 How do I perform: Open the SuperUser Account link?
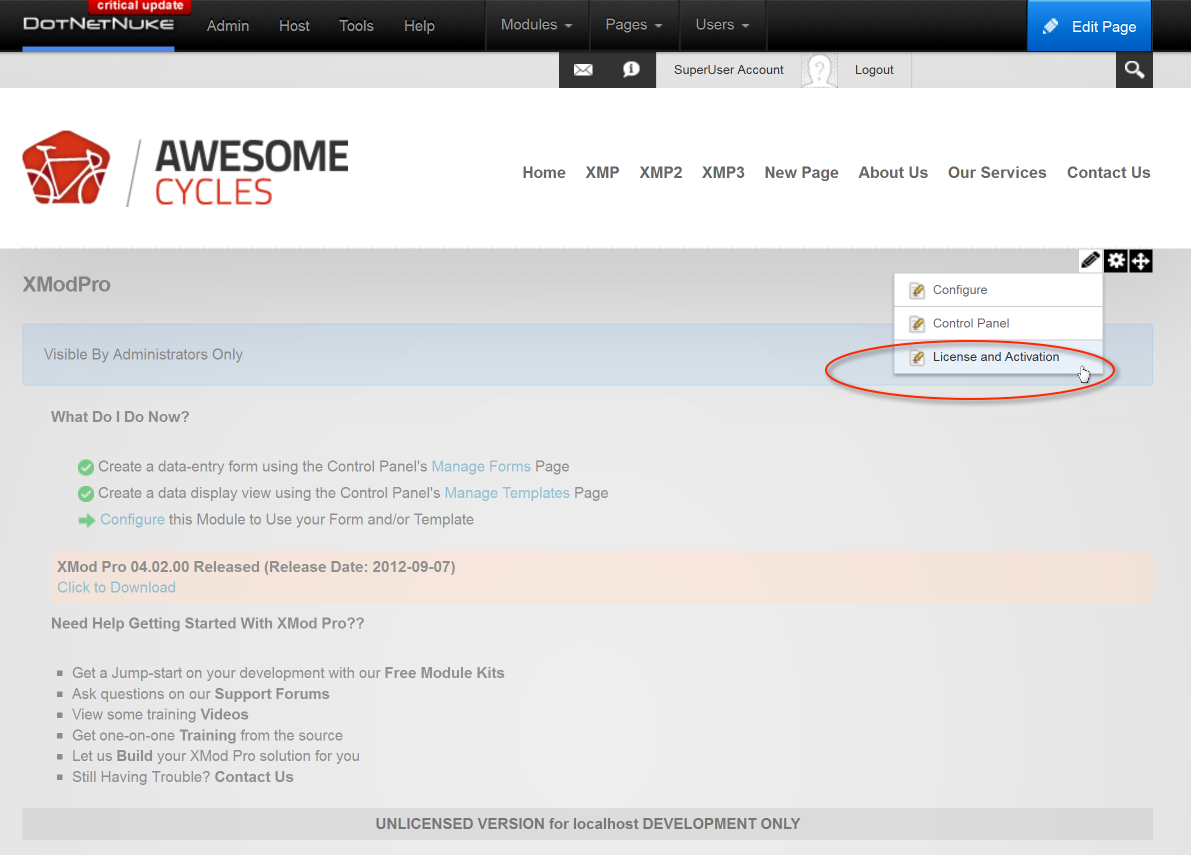tap(728, 70)
